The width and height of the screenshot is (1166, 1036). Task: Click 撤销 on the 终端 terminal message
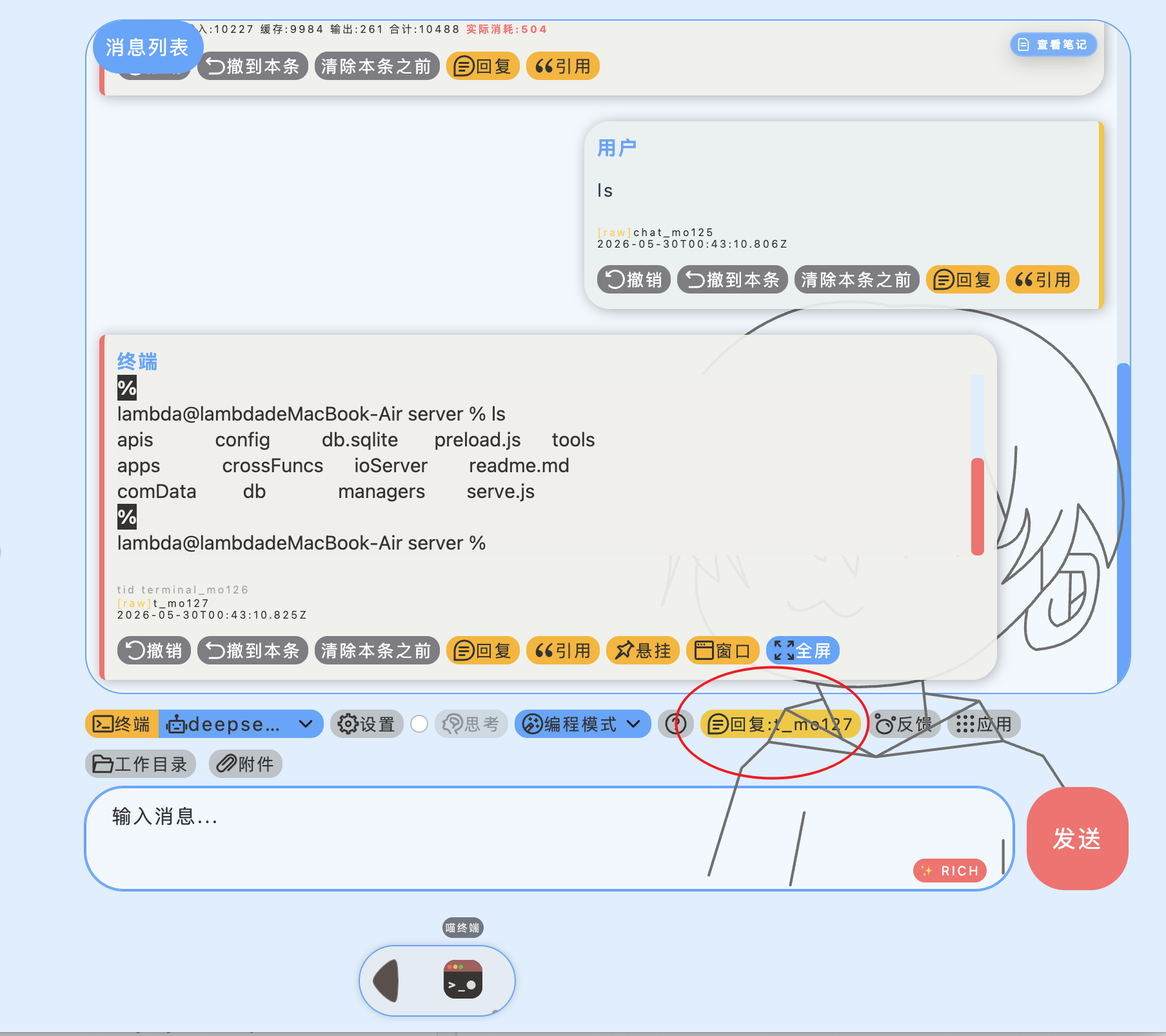pyautogui.click(x=154, y=650)
